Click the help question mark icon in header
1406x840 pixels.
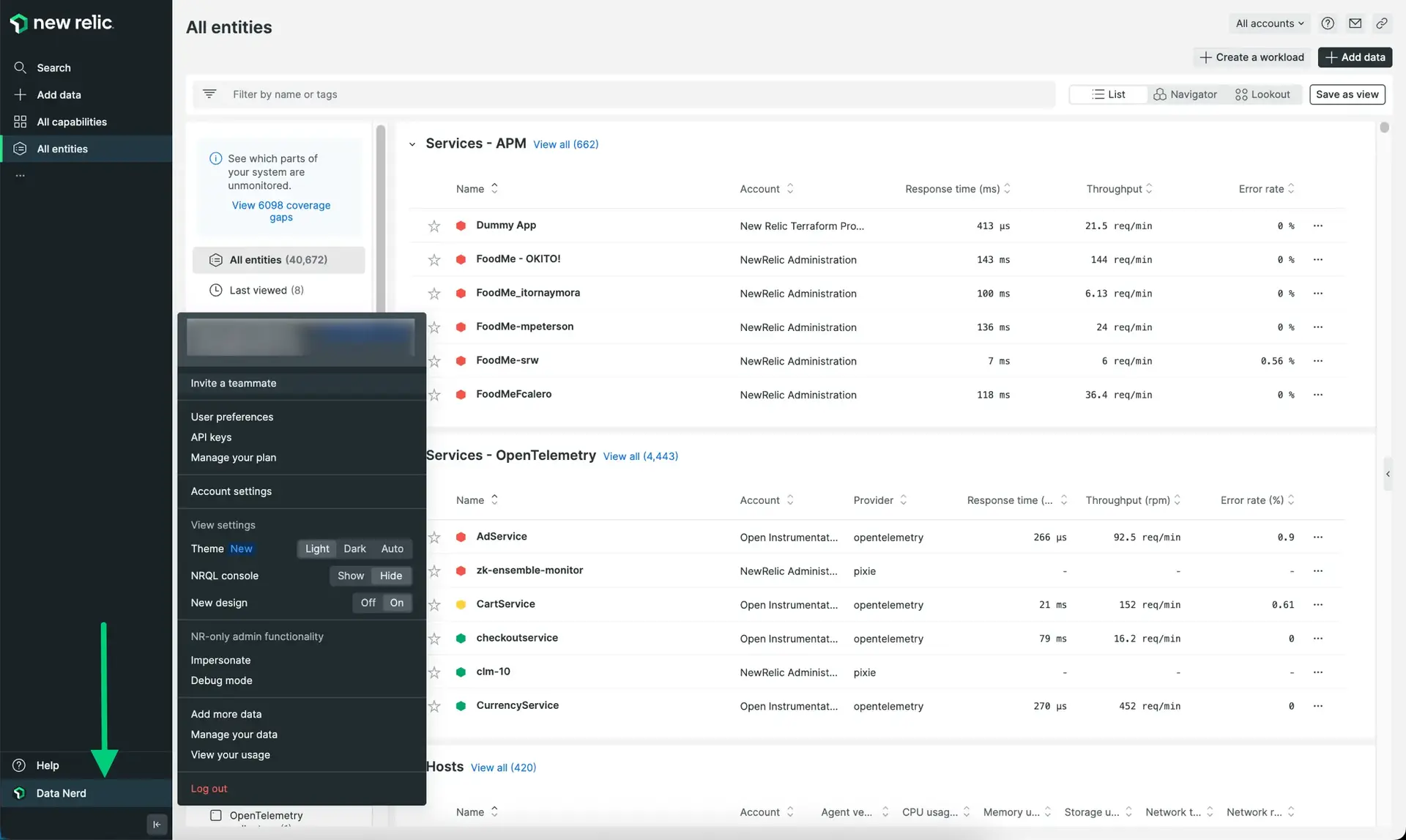pos(1328,23)
